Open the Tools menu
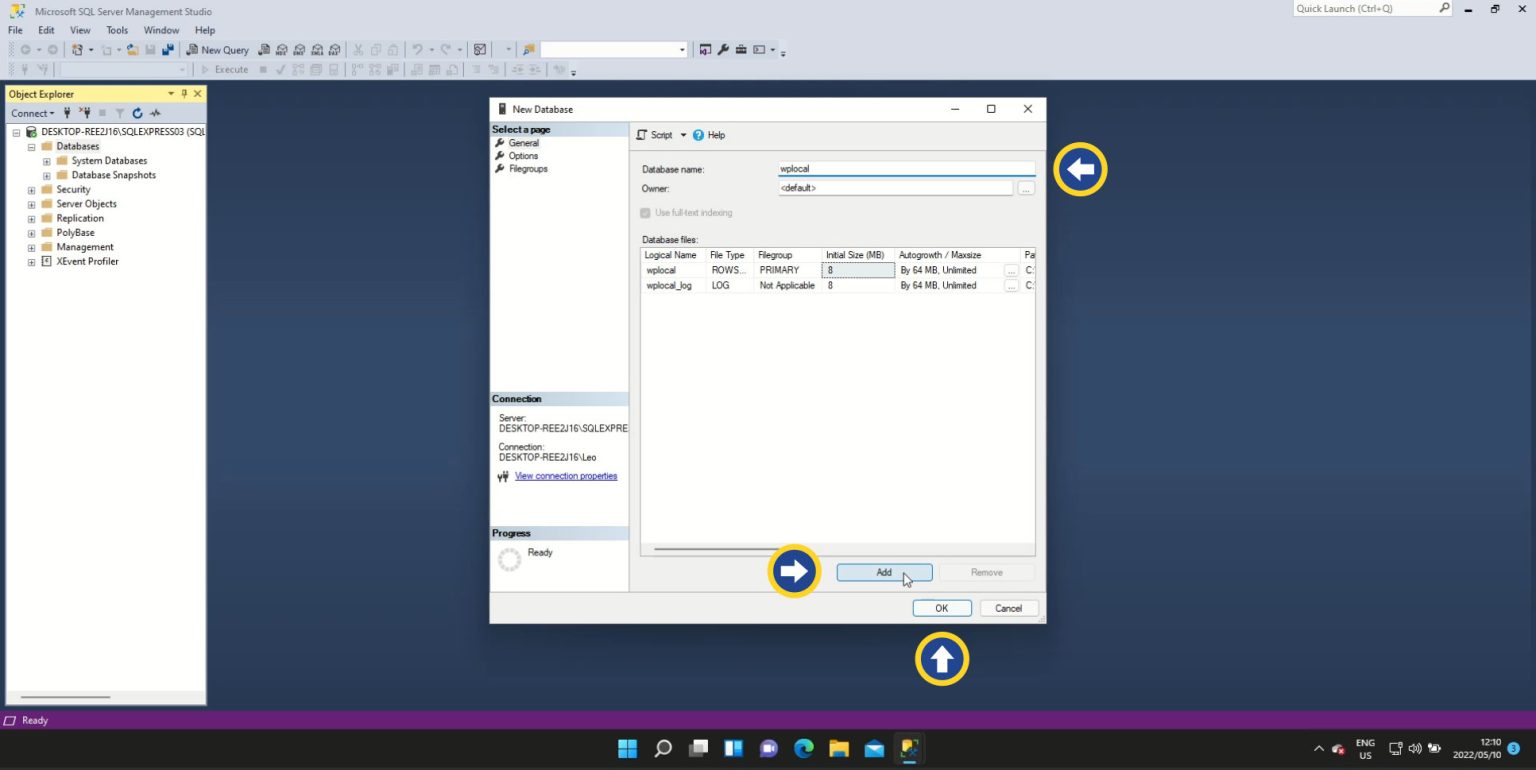This screenshot has height=770, width=1536. (117, 29)
